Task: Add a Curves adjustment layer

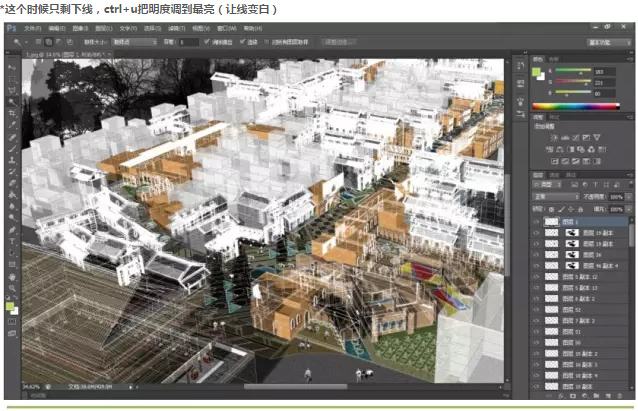Action: tap(575, 138)
